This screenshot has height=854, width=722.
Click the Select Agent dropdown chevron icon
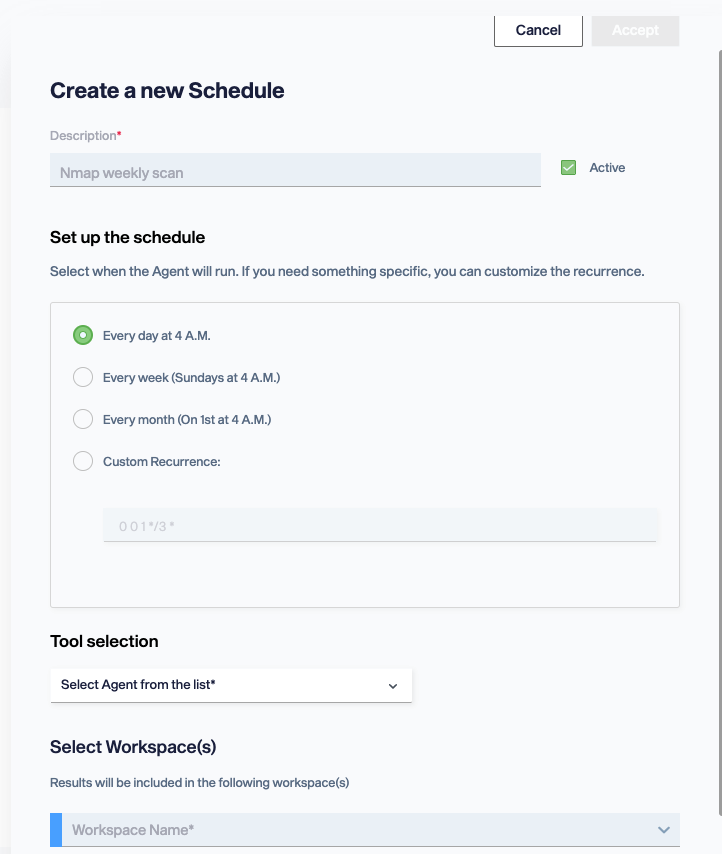(393, 686)
